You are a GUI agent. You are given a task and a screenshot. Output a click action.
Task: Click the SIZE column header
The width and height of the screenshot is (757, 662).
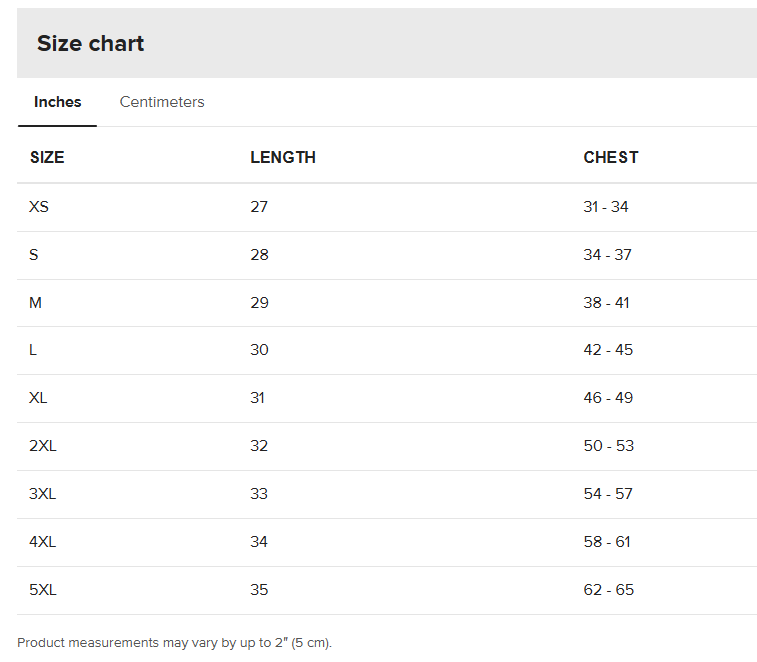click(x=47, y=157)
